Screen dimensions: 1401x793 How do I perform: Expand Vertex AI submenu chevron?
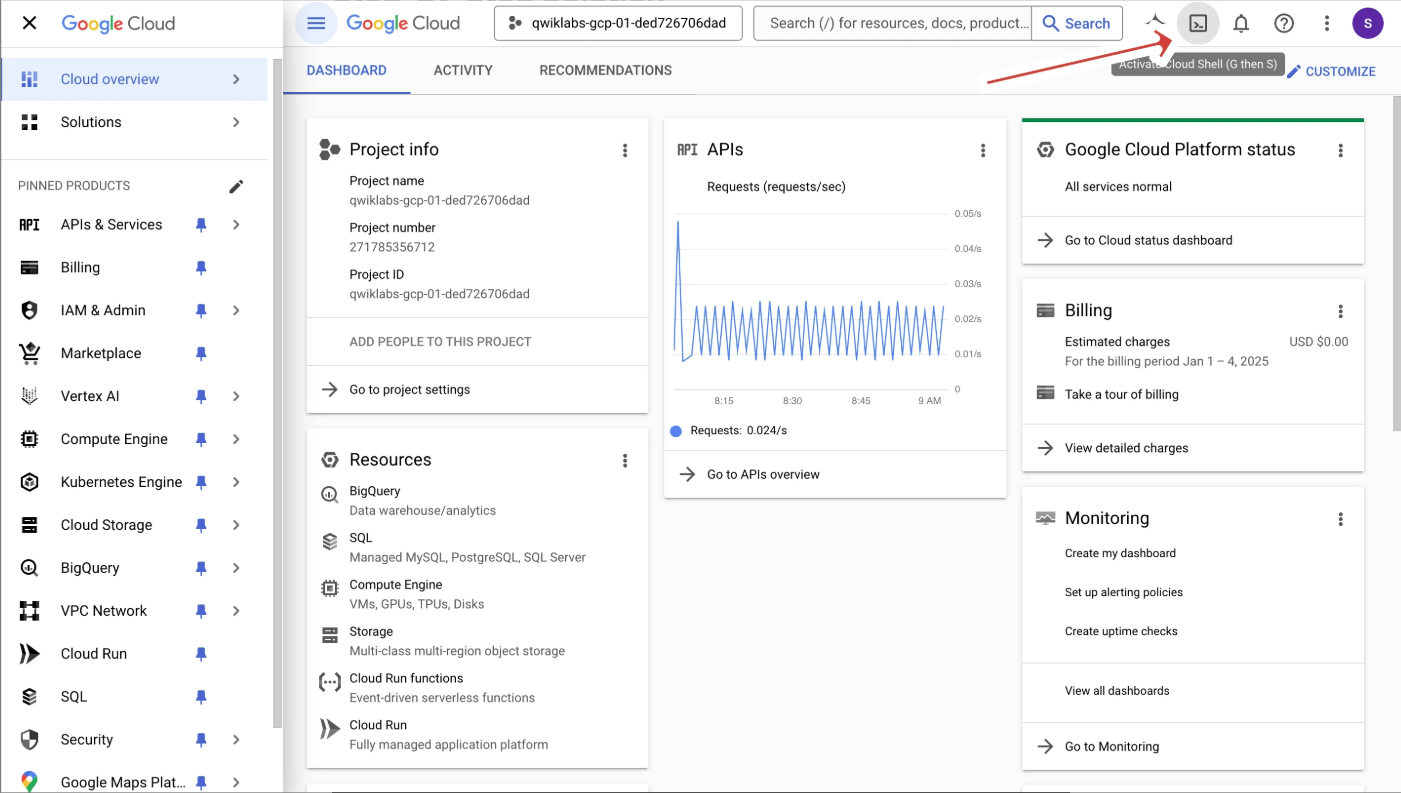click(x=236, y=397)
